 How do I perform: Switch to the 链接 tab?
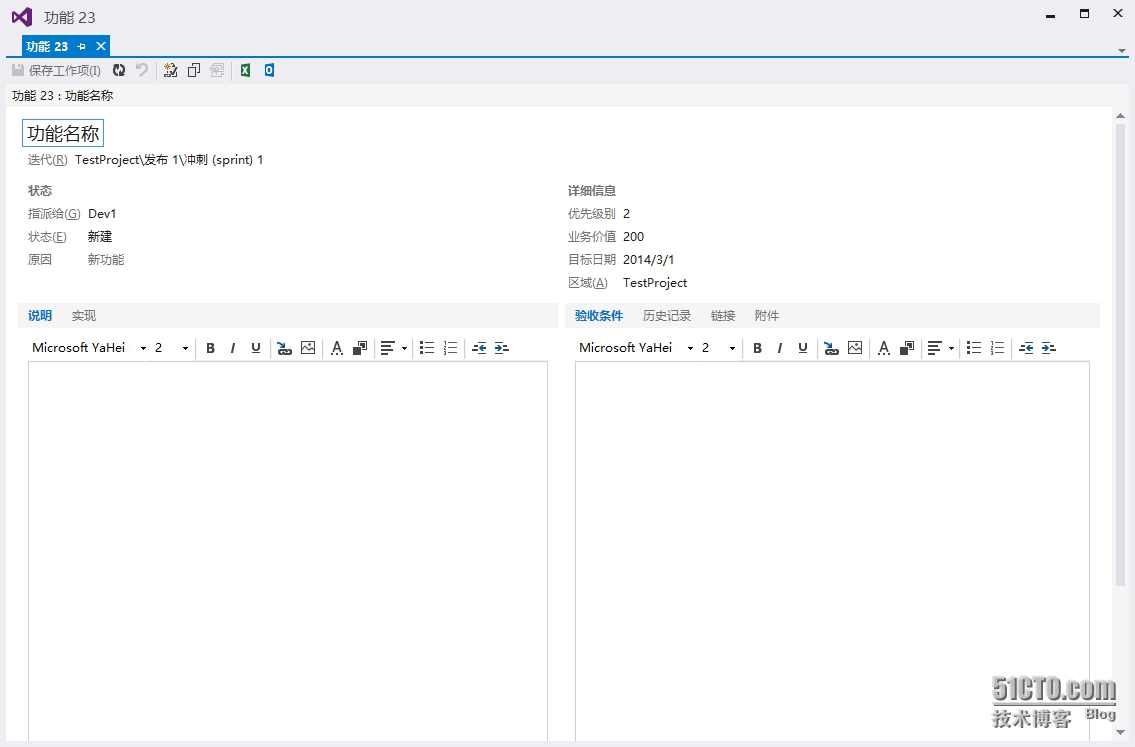pos(722,316)
